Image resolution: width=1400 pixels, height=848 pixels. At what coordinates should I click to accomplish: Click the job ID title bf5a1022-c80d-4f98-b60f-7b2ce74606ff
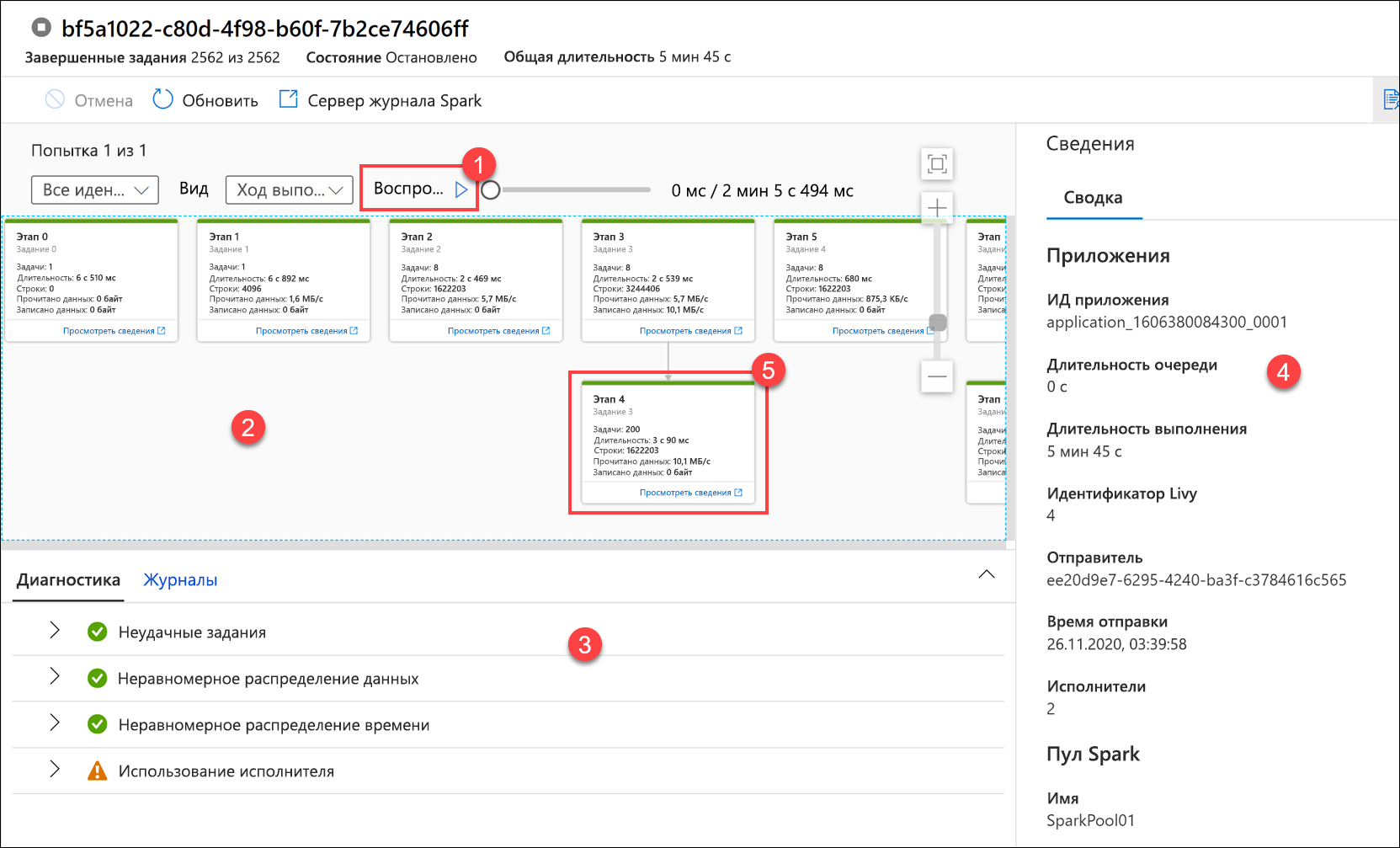coord(265,29)
